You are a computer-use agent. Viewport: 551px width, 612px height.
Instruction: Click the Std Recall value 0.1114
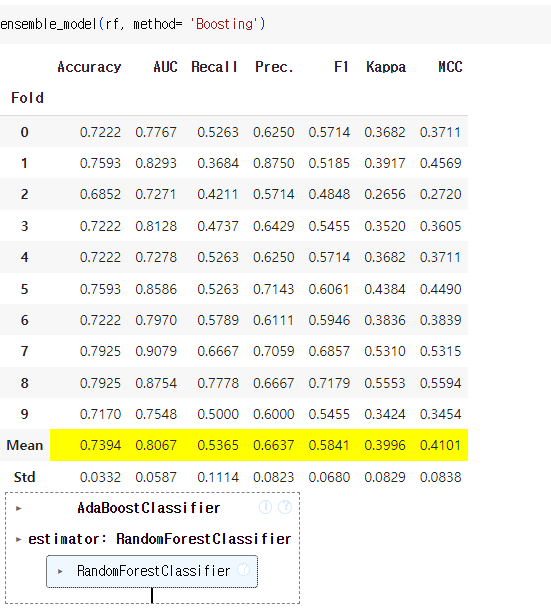pyautogui.click(x=218, y=477)
